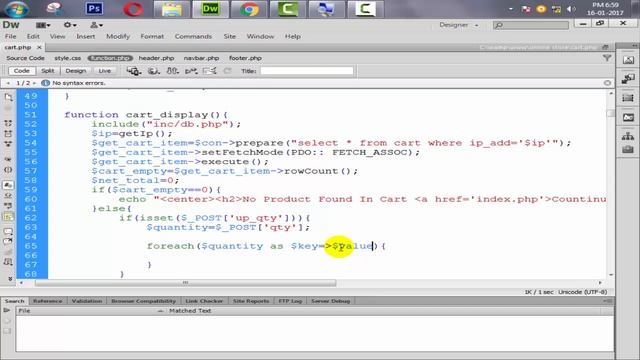Screen dimensions: 640x360
Task: Open the Window menu
Action: tap(260, 36)
